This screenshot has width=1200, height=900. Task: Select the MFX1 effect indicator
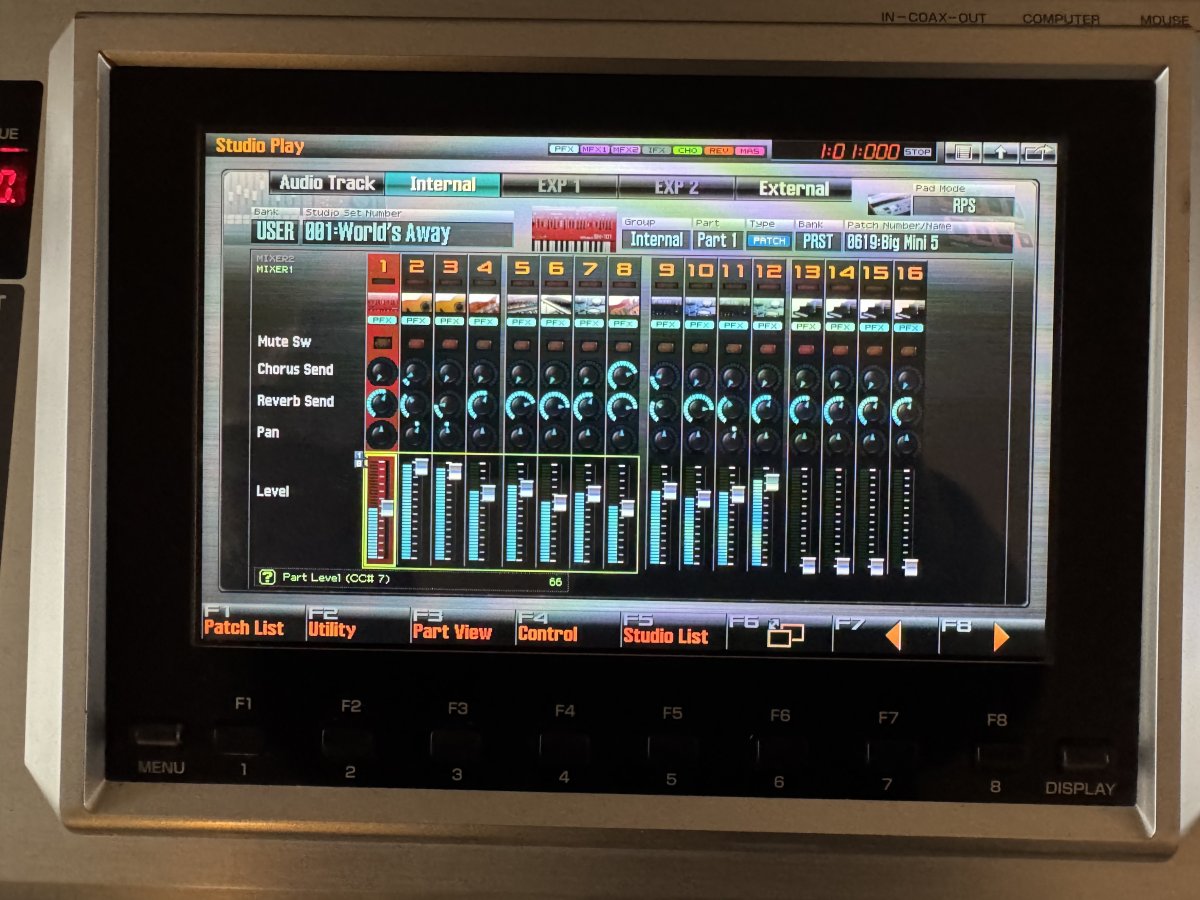pyautogui.click(x=594, y=150)
